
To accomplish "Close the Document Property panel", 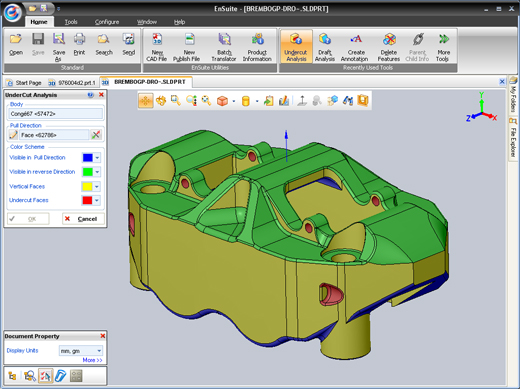I will [x=103, y=336].
